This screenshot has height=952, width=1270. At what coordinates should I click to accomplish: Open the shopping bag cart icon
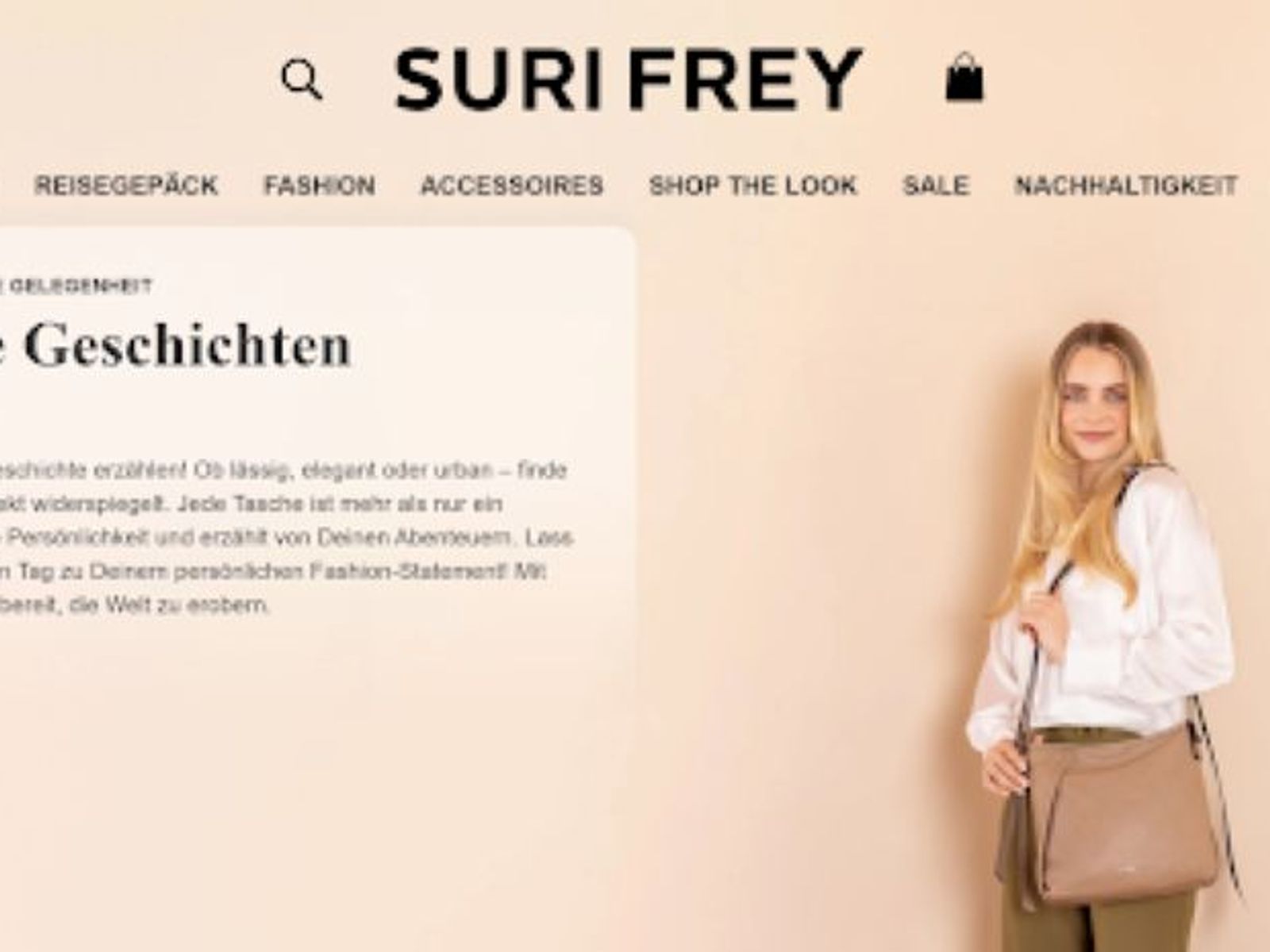click(964, 77)
